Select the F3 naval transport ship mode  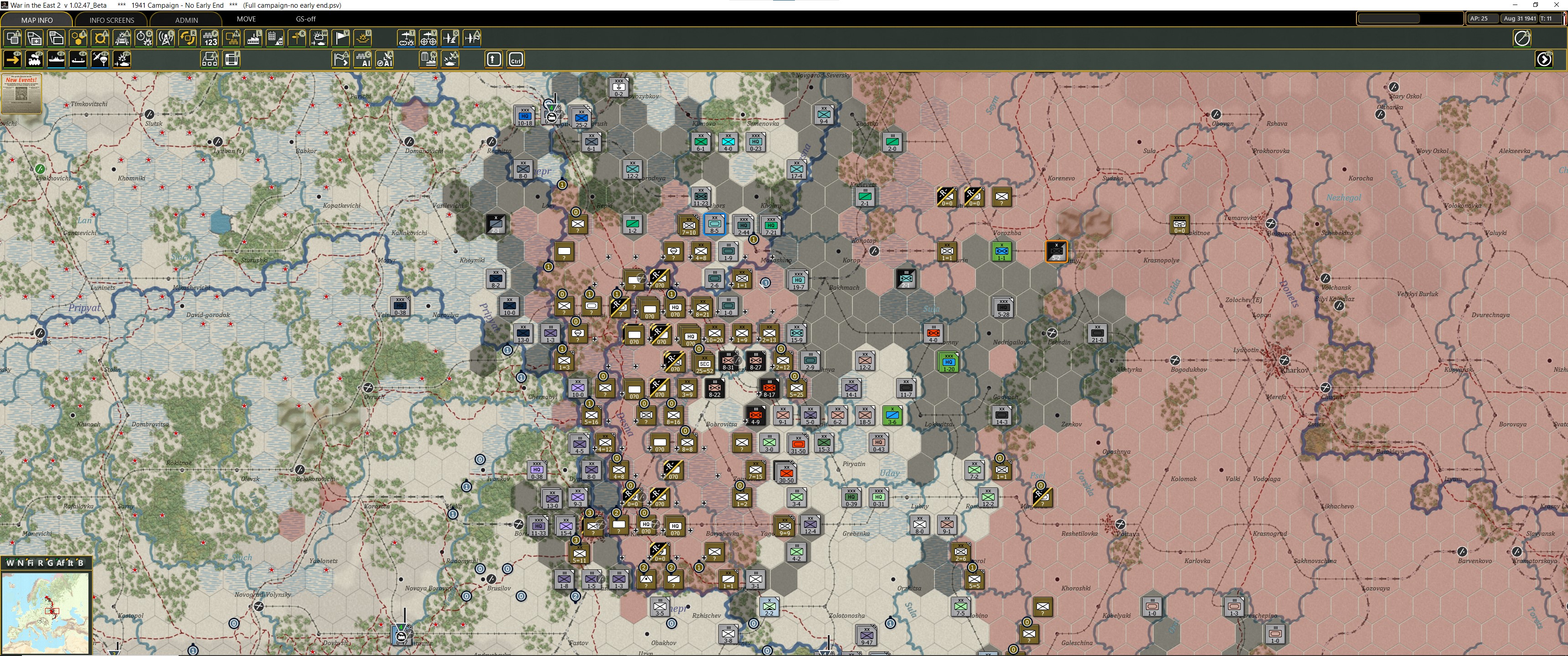(57, 59)
